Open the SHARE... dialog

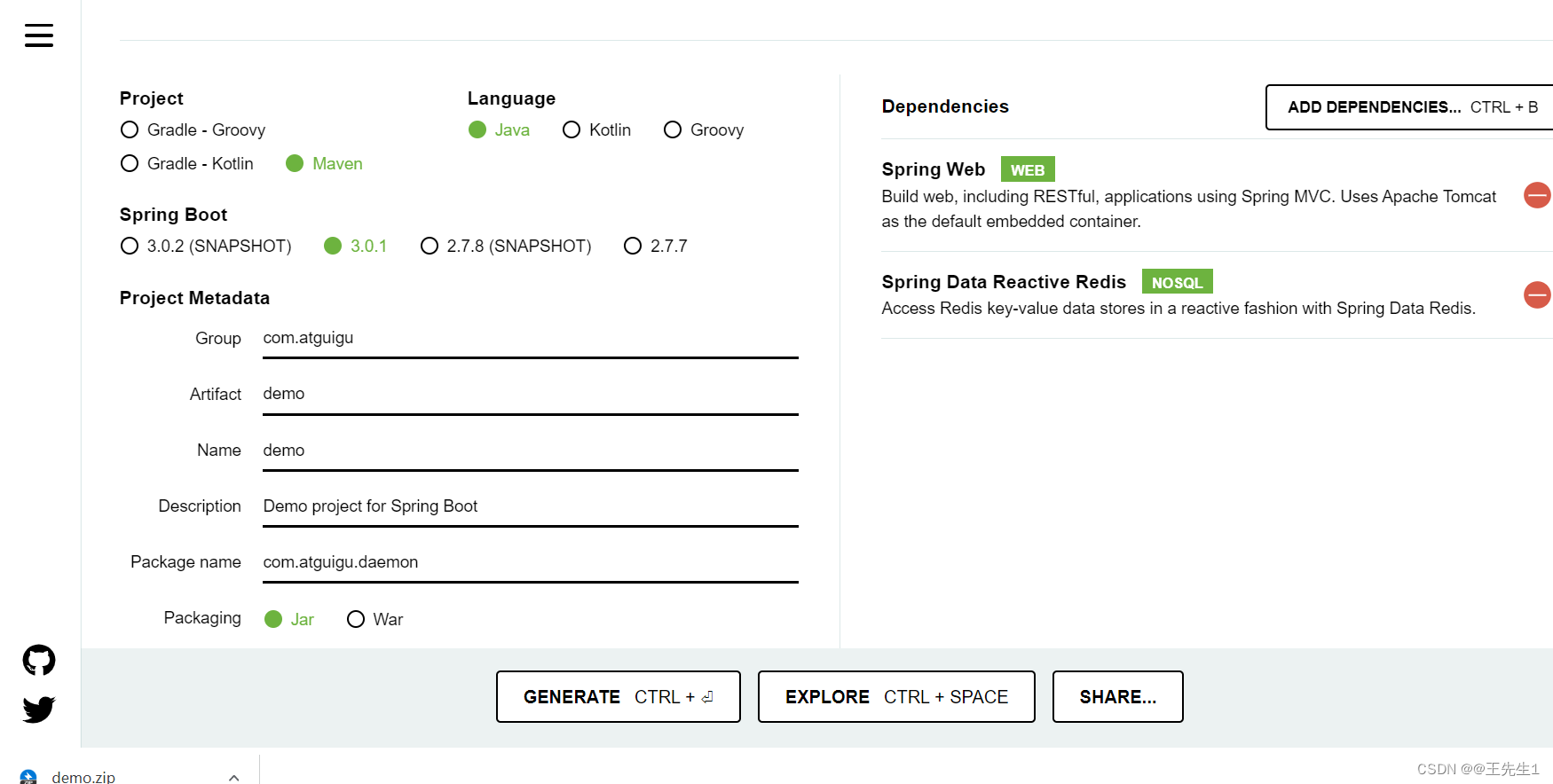pos(1118,697)
